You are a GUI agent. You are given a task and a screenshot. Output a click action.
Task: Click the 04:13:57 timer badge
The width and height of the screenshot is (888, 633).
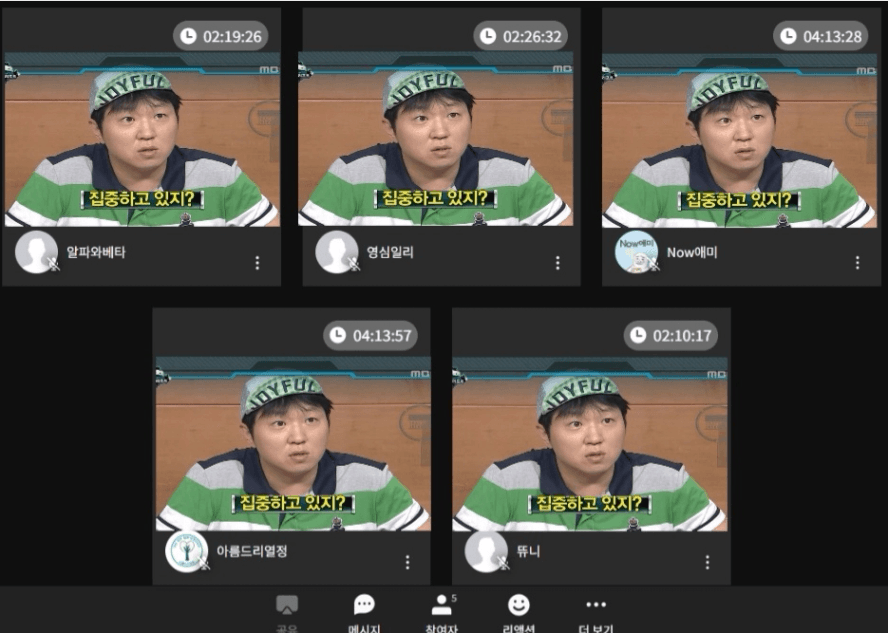click(x=370, y=336)
